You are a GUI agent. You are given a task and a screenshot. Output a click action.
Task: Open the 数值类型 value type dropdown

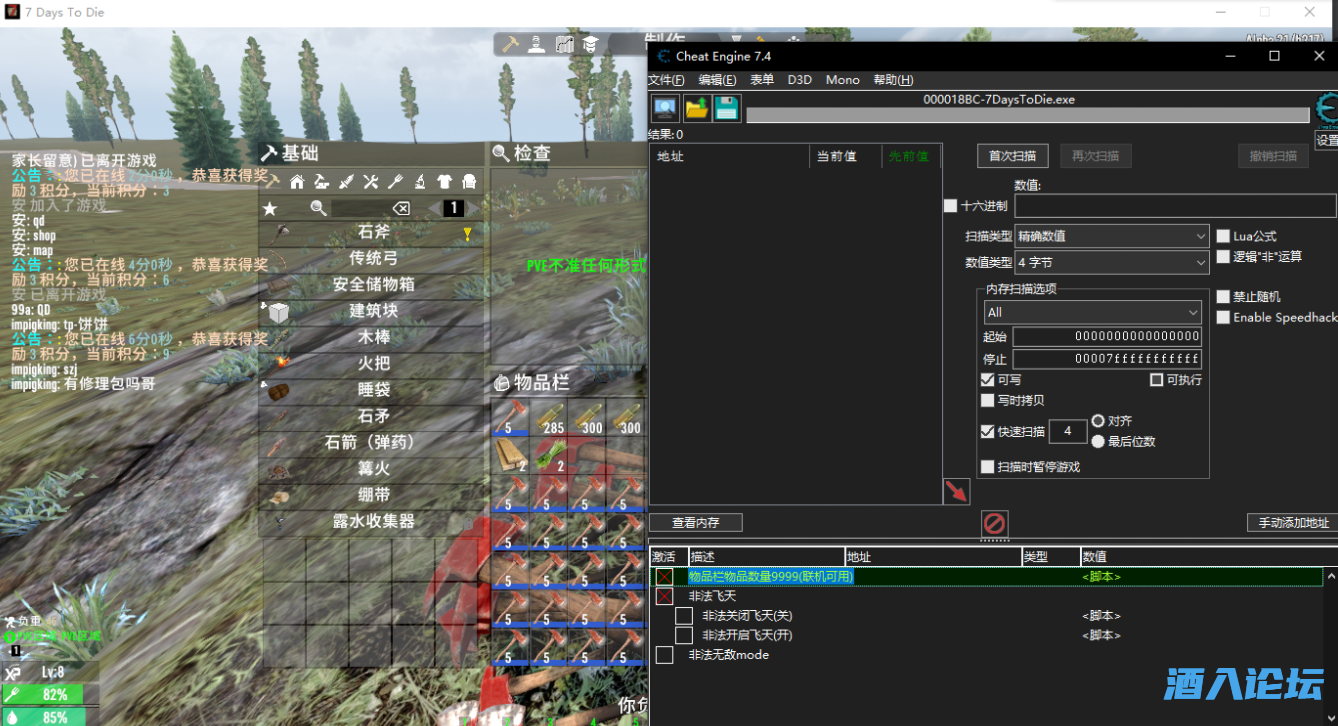pos(1112,262)
